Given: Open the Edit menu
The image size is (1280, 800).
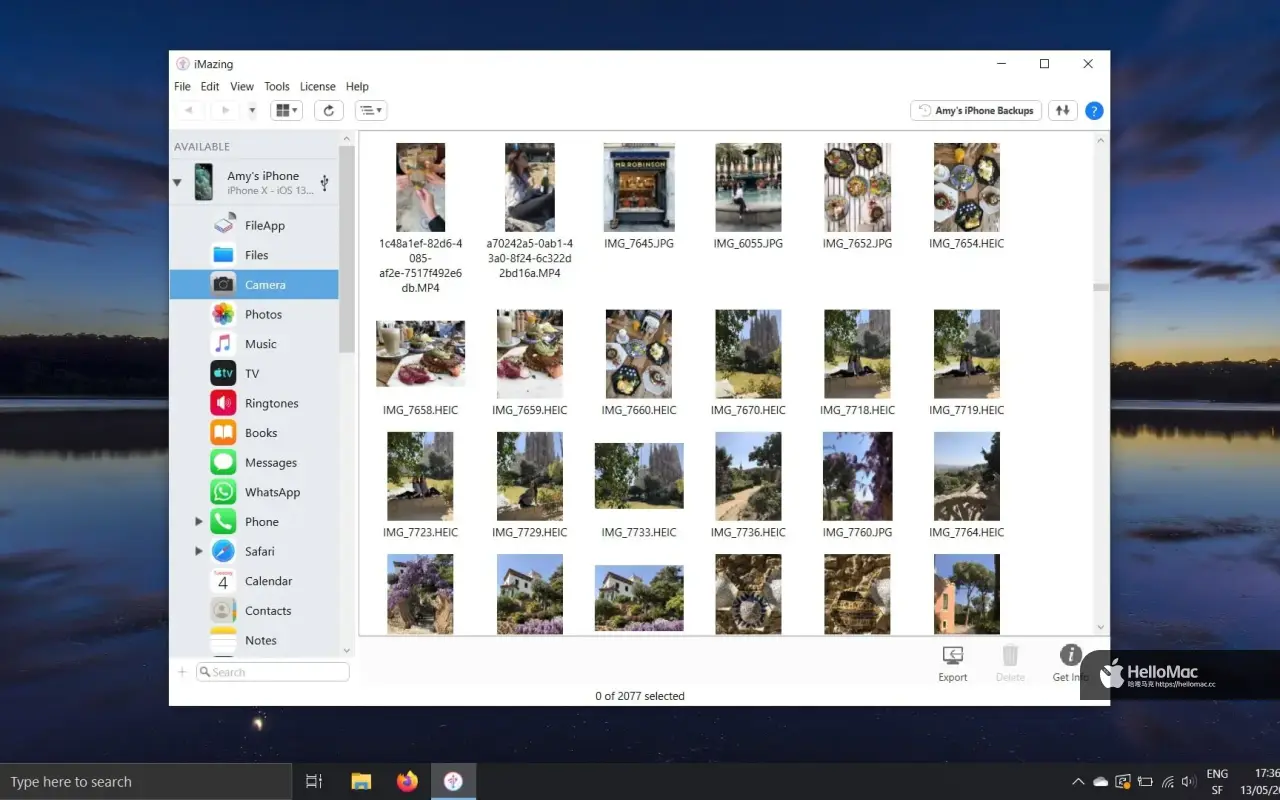Looking at the screenshot, I should click(x=210, y=87).
